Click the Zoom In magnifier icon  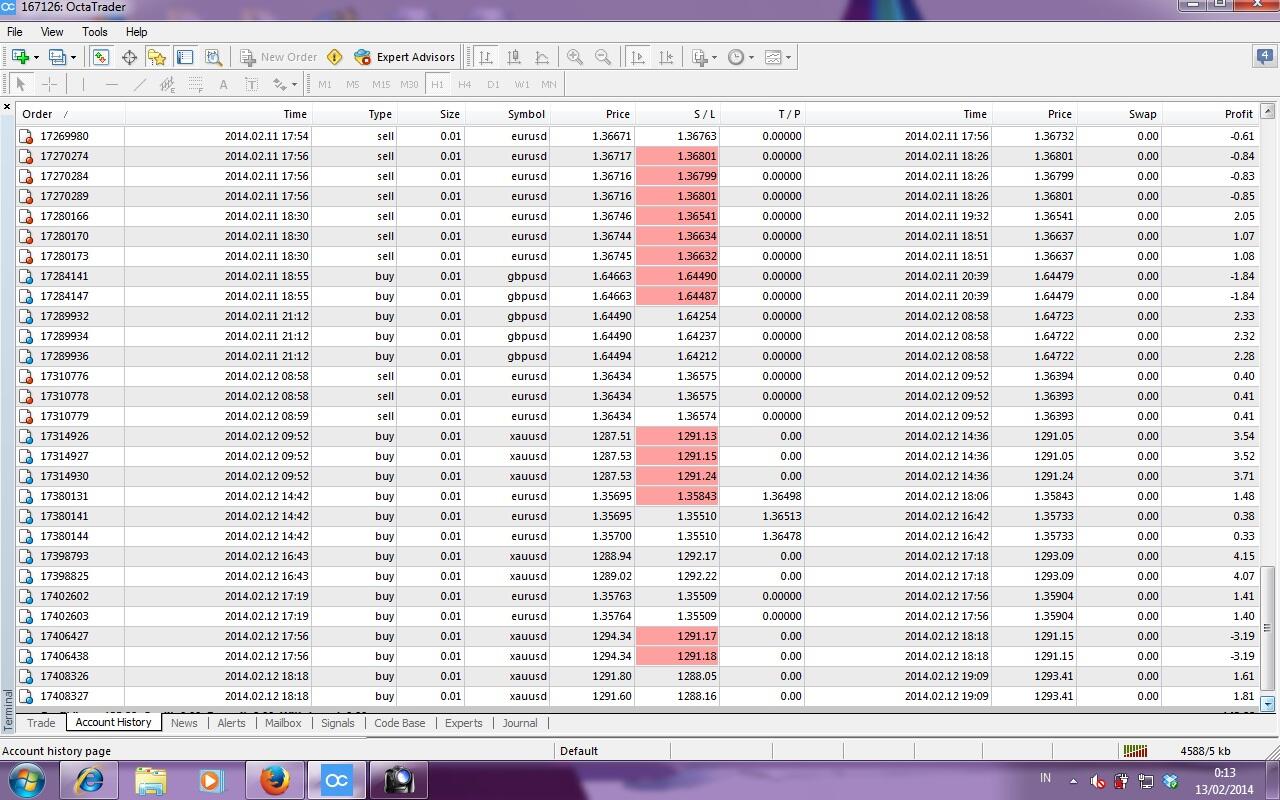click(x=575, y=57)
